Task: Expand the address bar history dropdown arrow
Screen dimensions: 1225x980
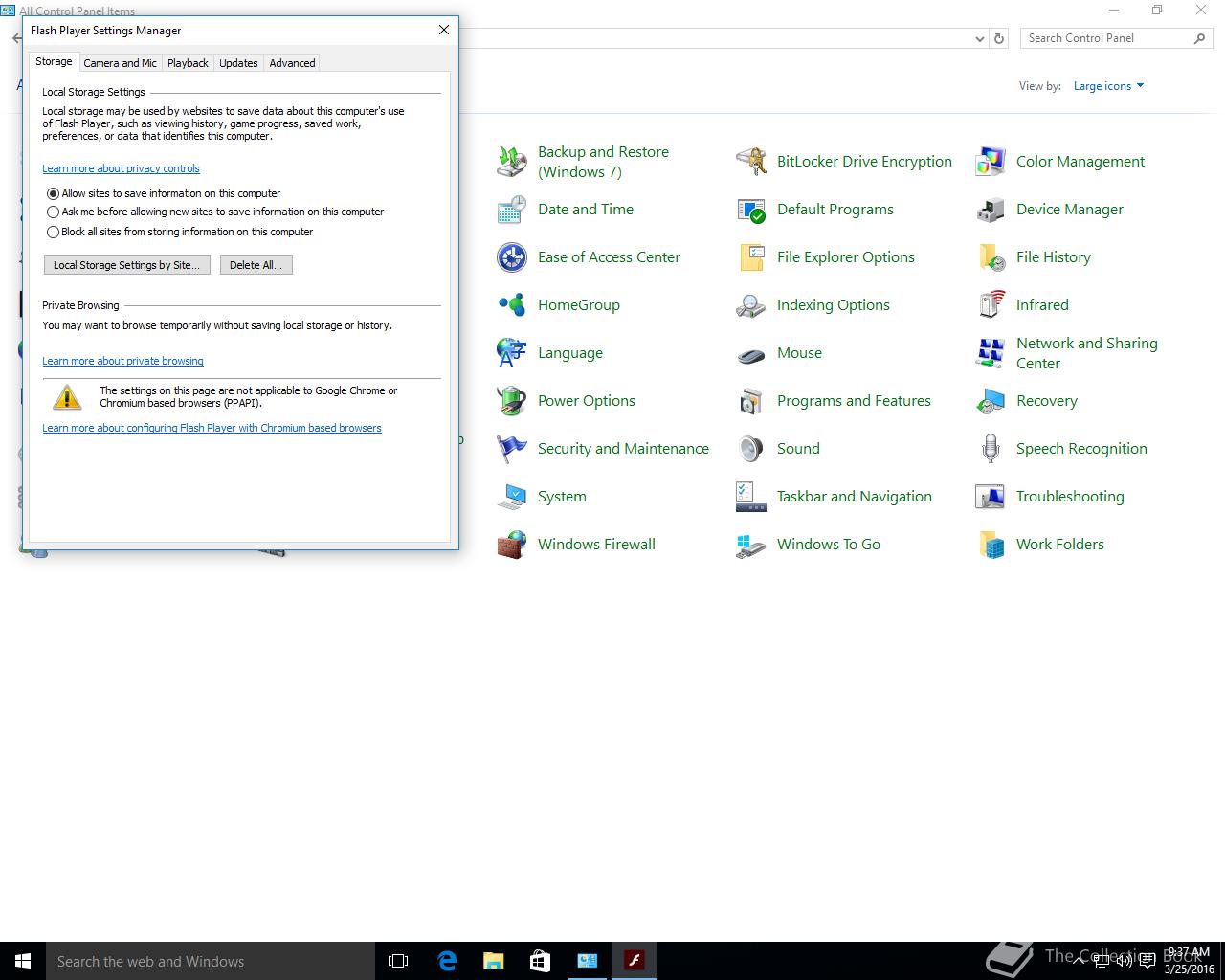Action: coord(979,39)
